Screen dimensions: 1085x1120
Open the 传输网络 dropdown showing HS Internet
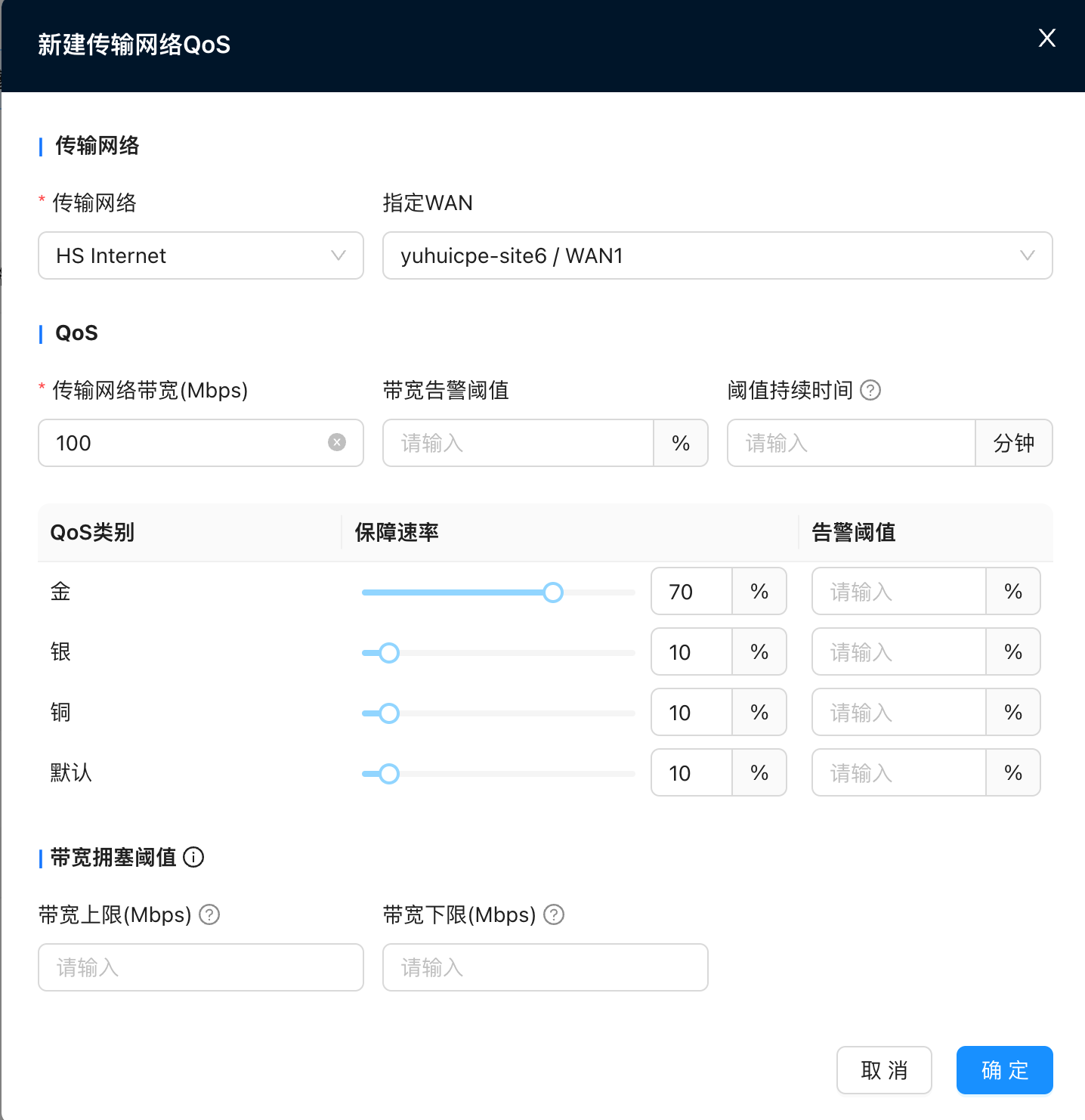pos(201,255)
